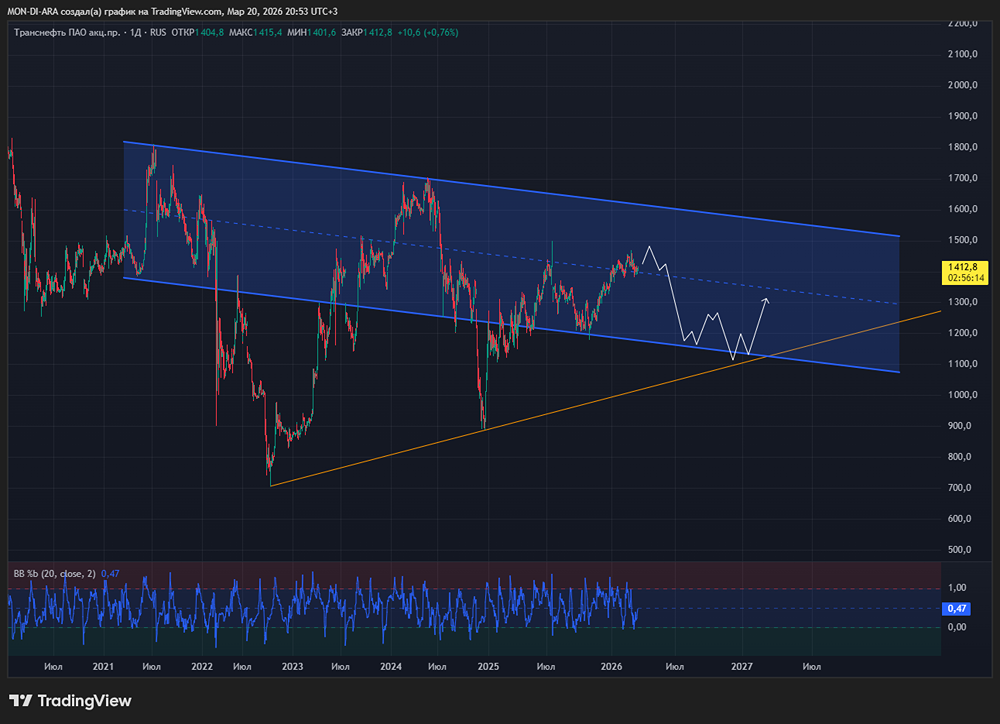Image resolution: width=1000 pixels, height=724 pixels.
Task: Click the TradingView logo icon
Action: point(20,700)
